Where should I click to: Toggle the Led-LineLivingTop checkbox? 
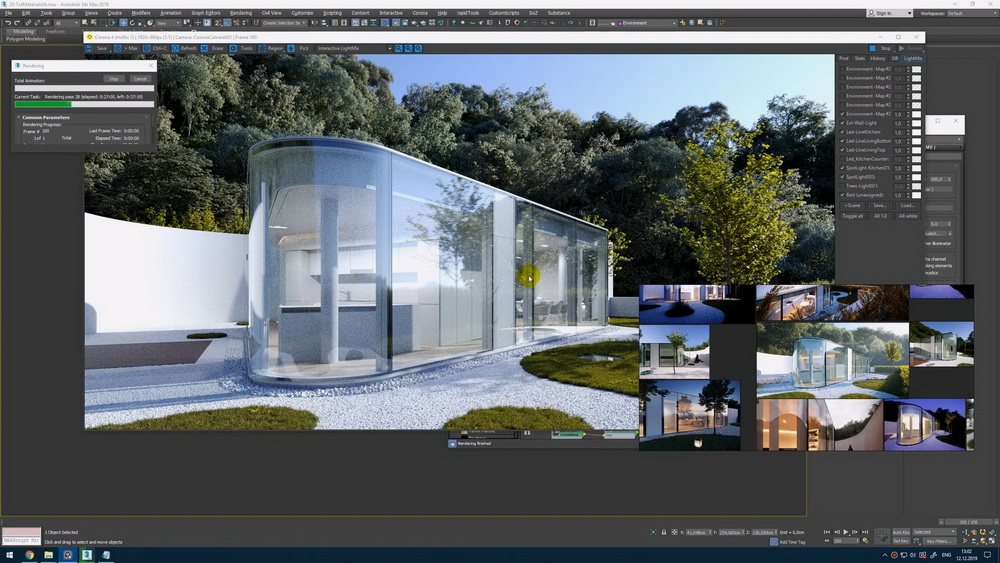[x=842, y=150]
